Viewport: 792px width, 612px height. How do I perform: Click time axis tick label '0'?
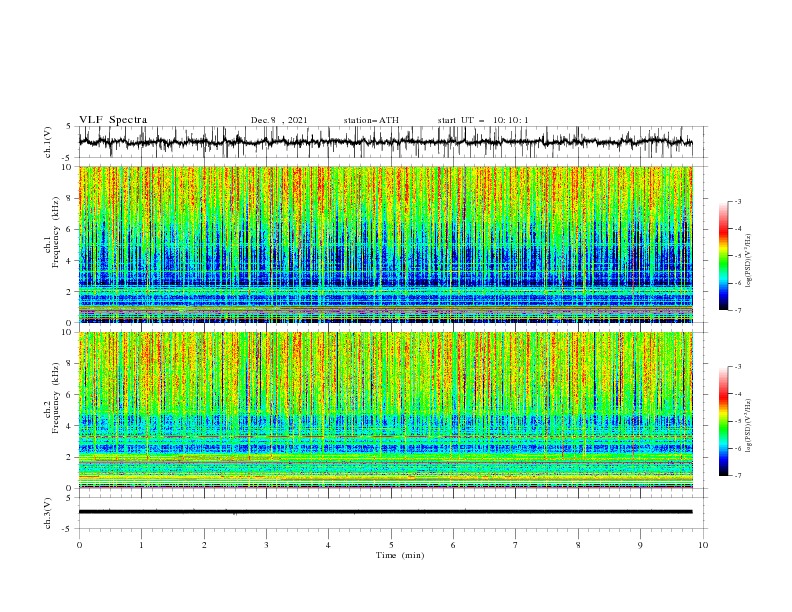(79, 545)
